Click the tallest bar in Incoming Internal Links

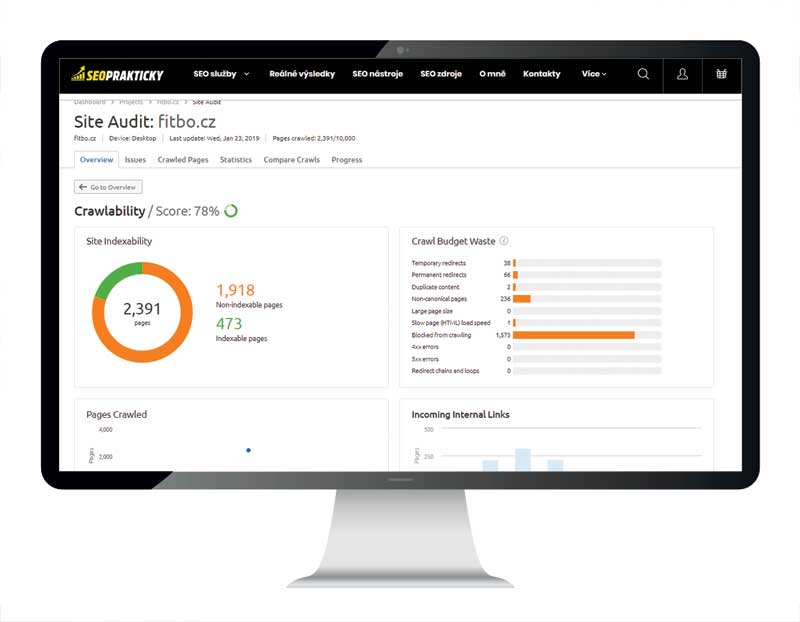[x=523, y=459]
